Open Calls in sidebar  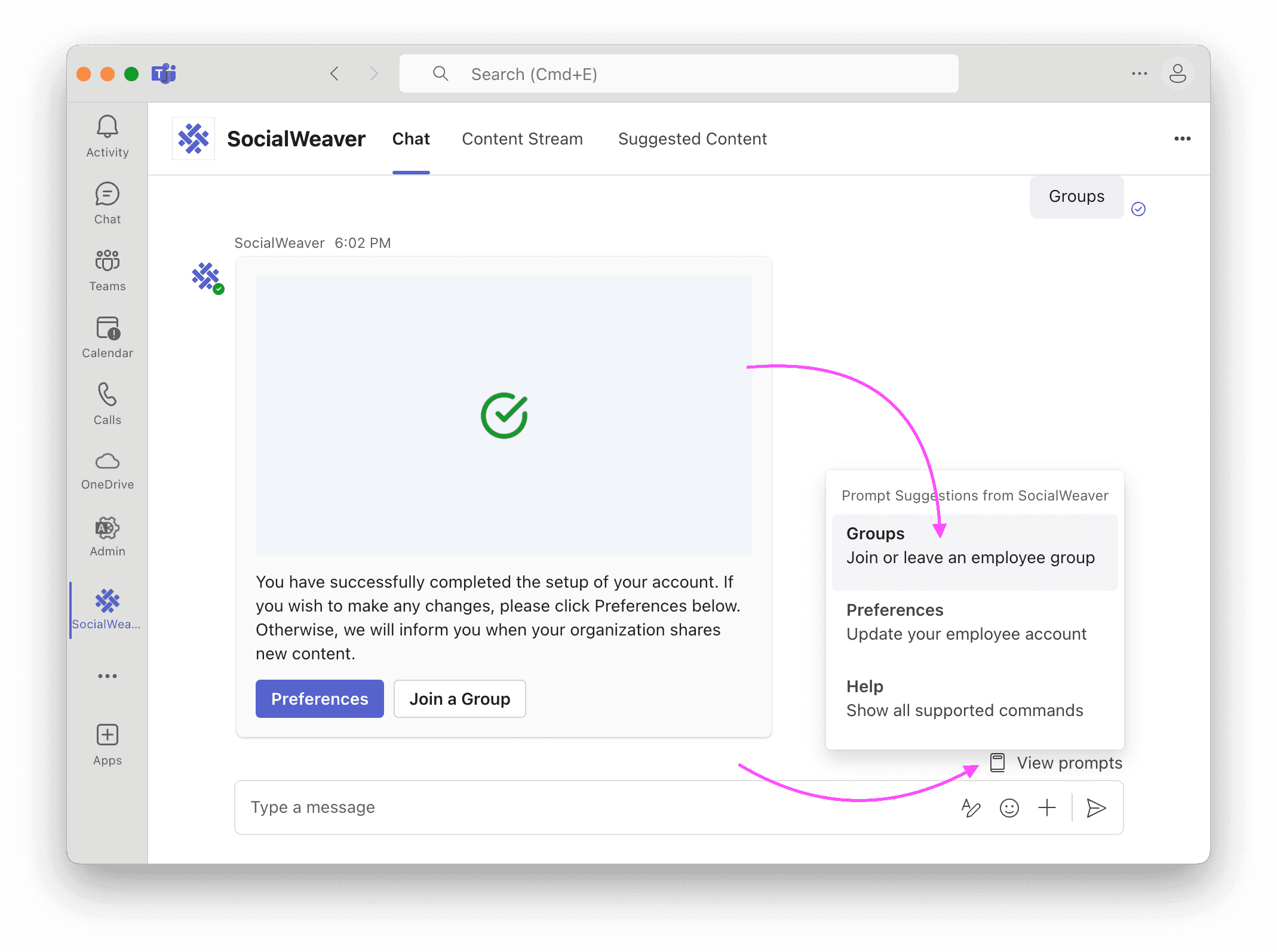(x=108, y=404)
